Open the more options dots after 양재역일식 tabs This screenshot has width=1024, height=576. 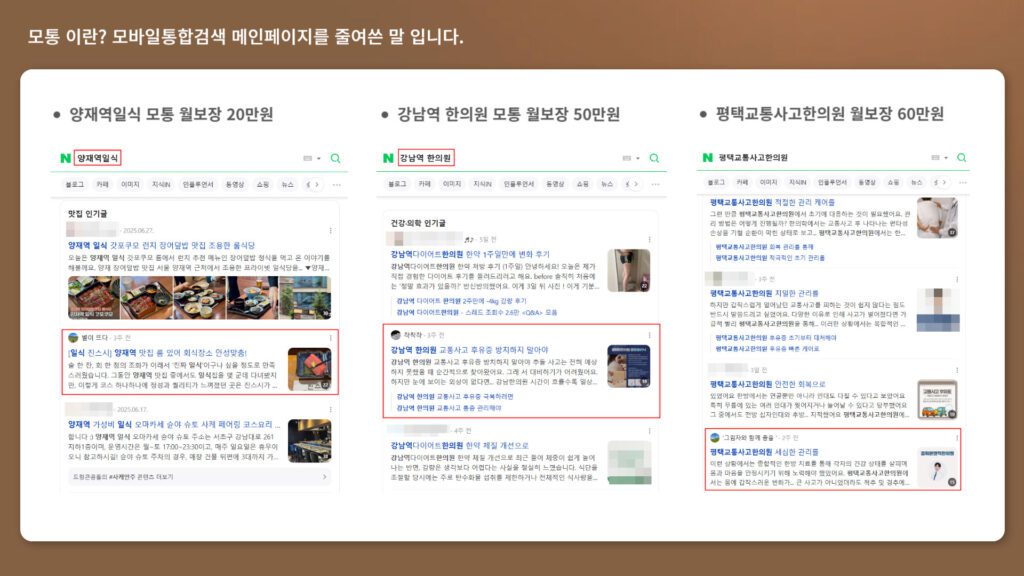336,184
